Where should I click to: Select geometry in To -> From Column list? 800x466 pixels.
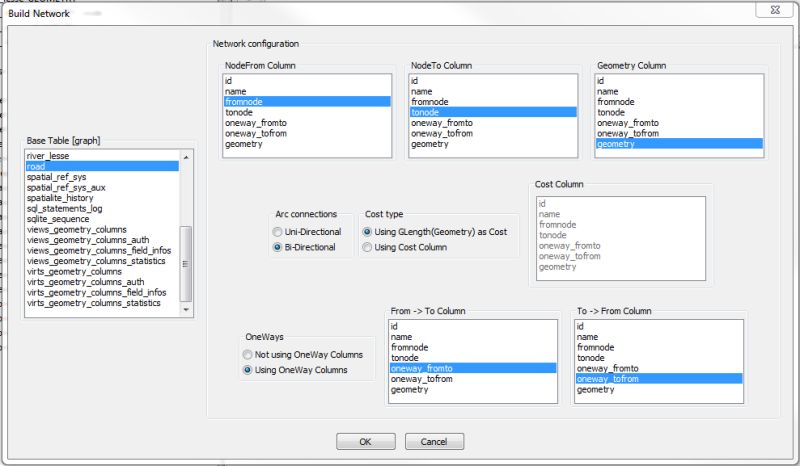659,389
